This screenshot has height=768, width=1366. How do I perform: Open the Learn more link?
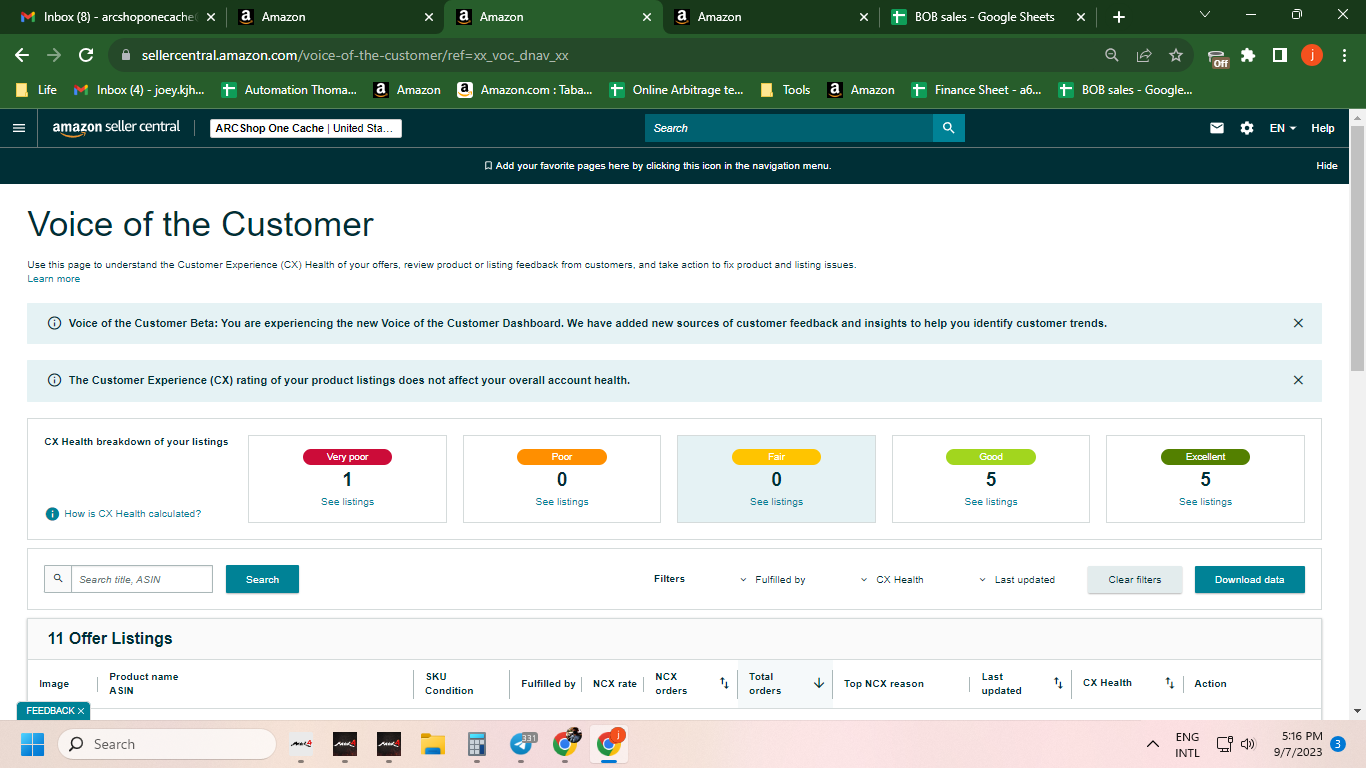pos(54,279)
